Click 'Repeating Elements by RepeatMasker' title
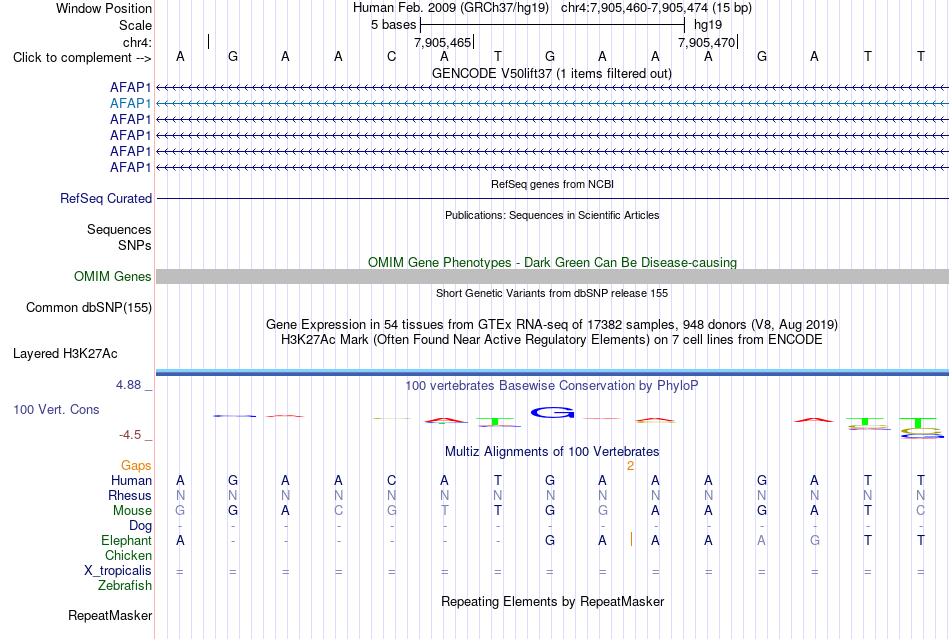950x639 pixels. point(552,602)
